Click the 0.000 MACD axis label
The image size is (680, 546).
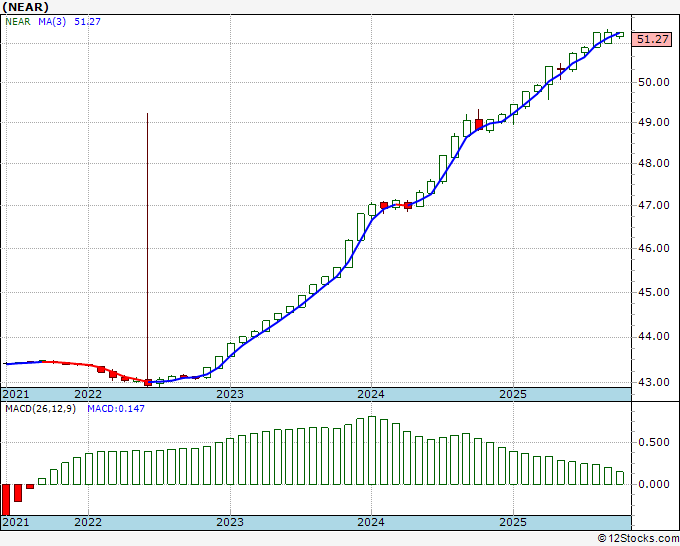(654, 485)
